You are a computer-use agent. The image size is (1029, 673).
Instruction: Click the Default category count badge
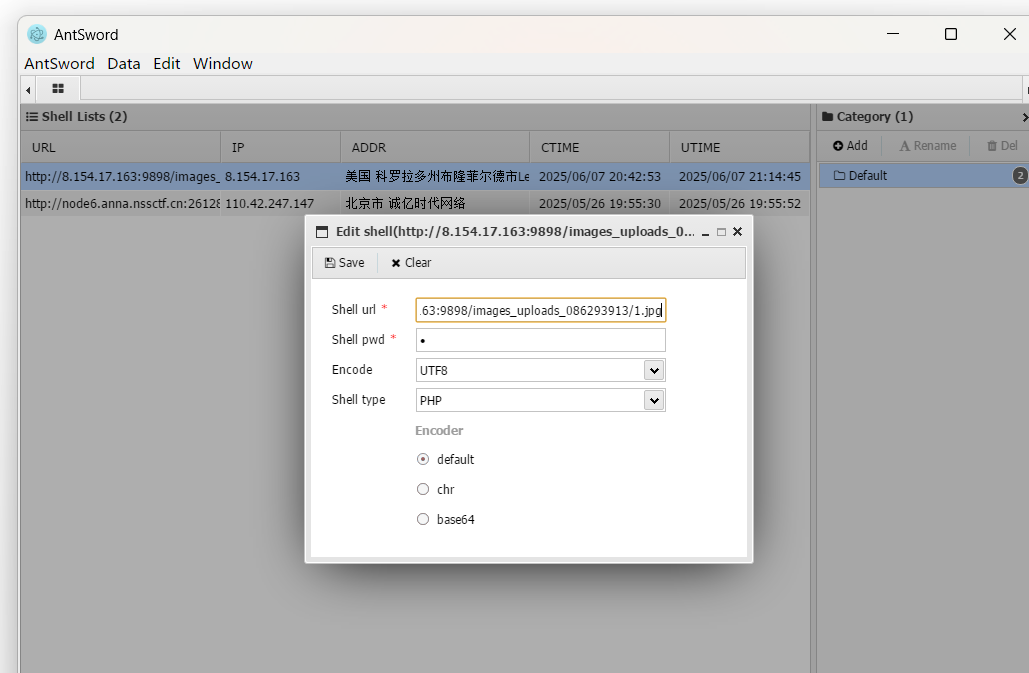[1020, 176]
